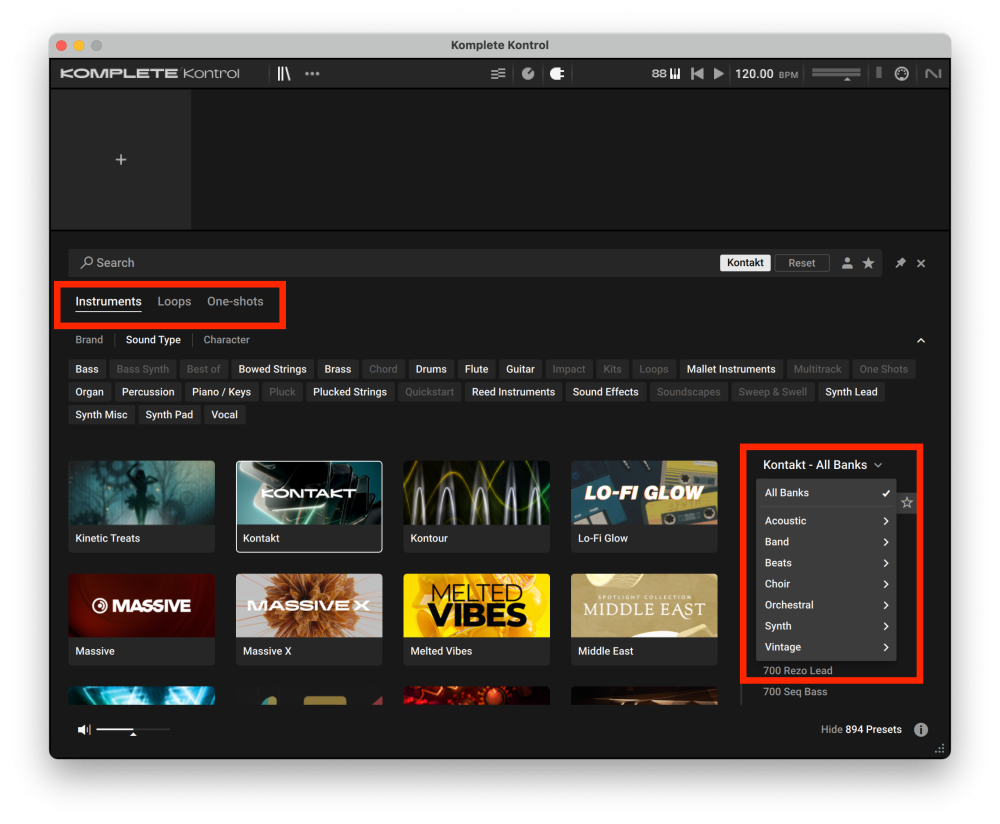
Task: Open the browser library icon
Action: (284, 74)
